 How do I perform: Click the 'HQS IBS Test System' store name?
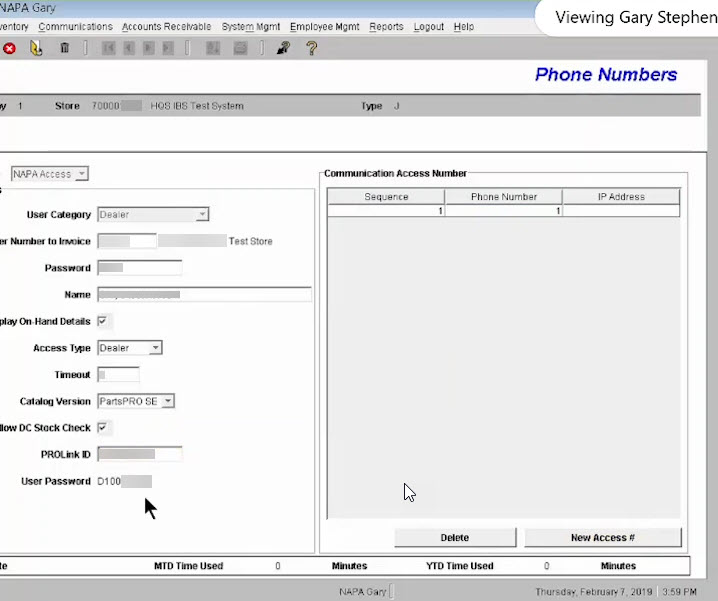(197, 106)
